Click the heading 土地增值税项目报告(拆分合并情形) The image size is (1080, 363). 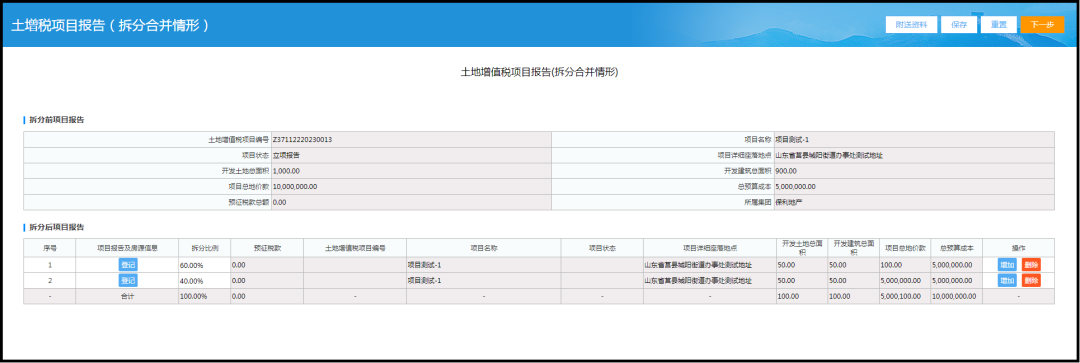539,72
